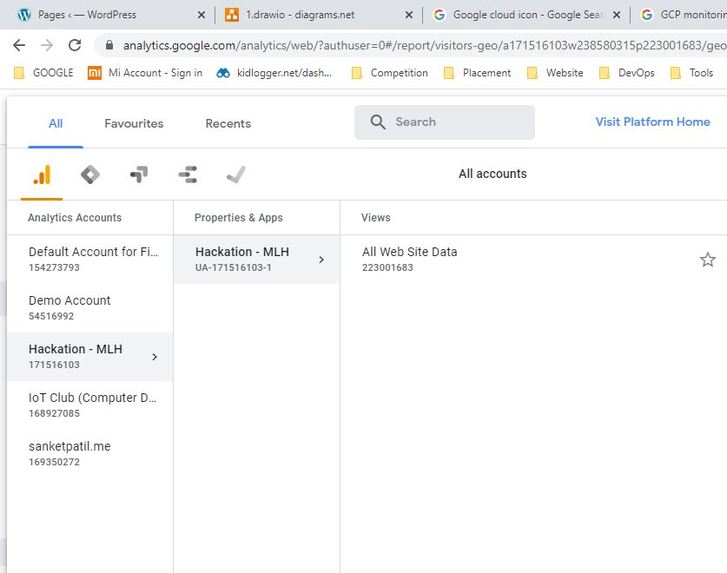
Task: Click the Properties & Apps column header
Action: 238,218
